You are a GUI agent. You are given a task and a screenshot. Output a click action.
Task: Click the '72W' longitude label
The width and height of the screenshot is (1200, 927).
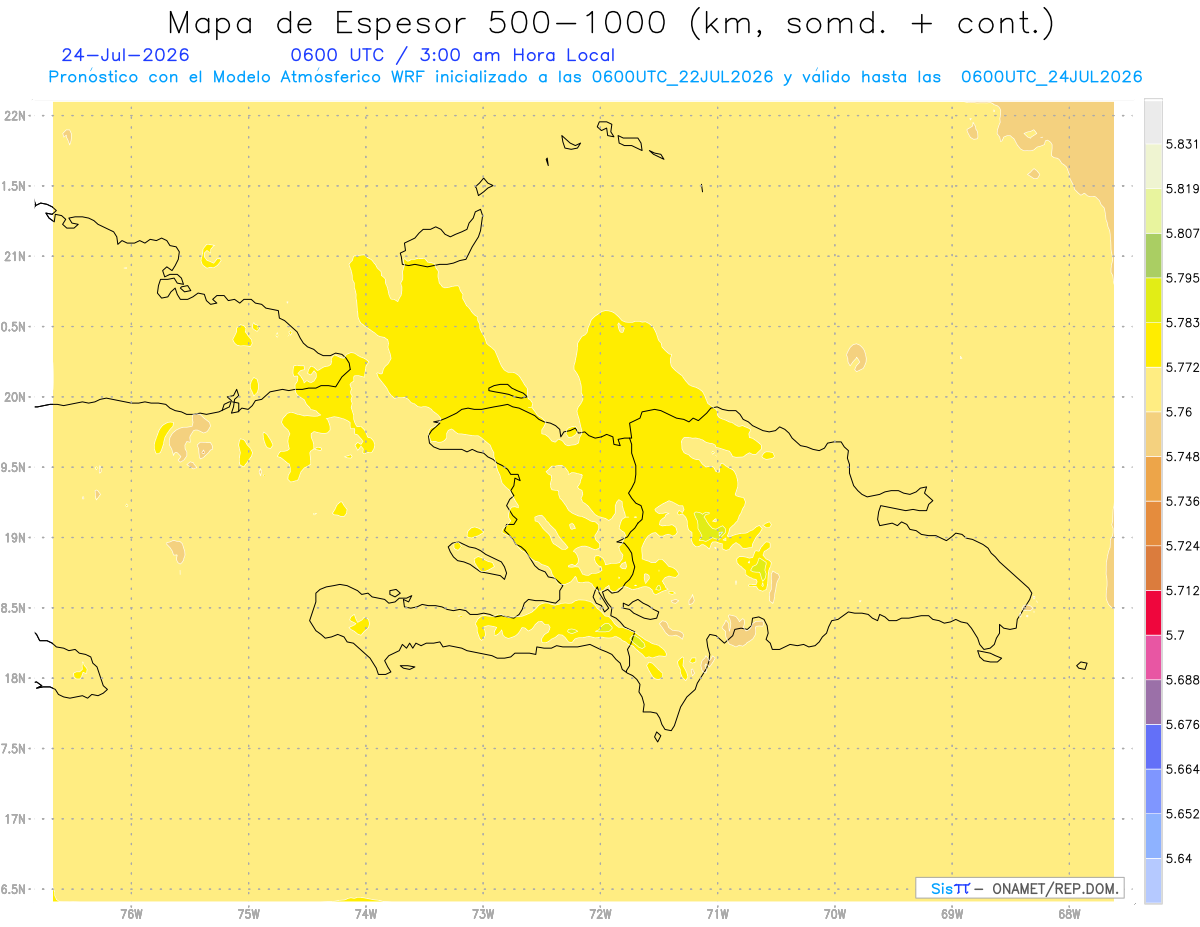tap(600, 914)
